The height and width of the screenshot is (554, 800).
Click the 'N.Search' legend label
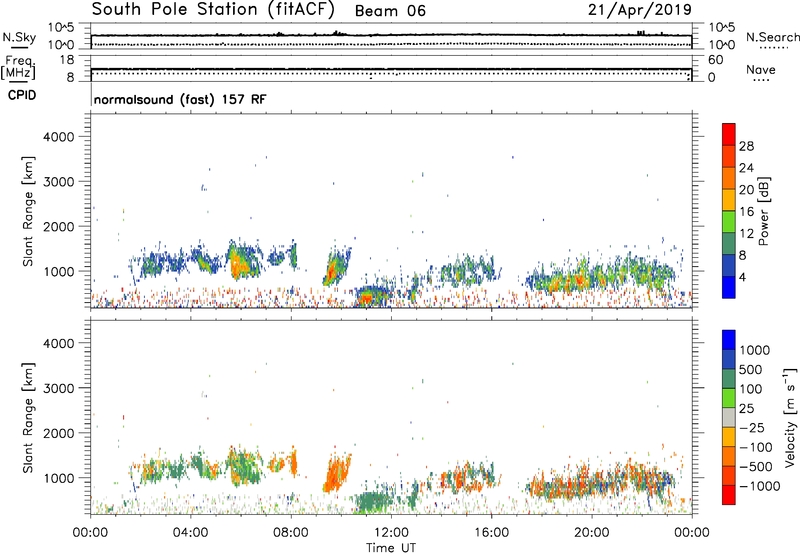773,37
